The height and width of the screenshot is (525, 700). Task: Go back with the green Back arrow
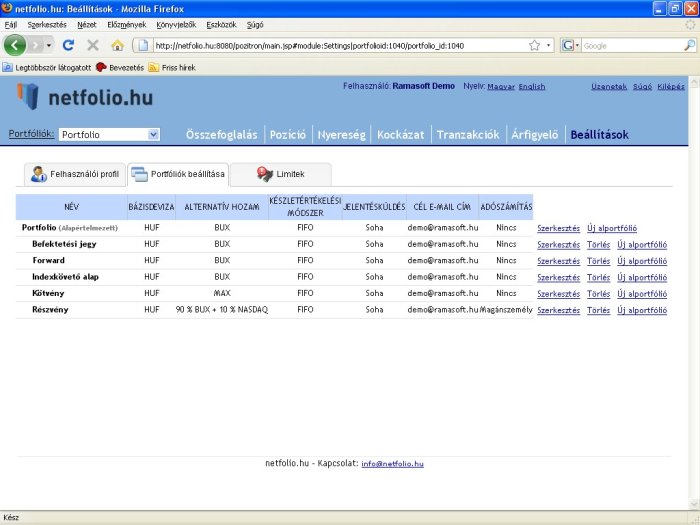coord(15,45)
